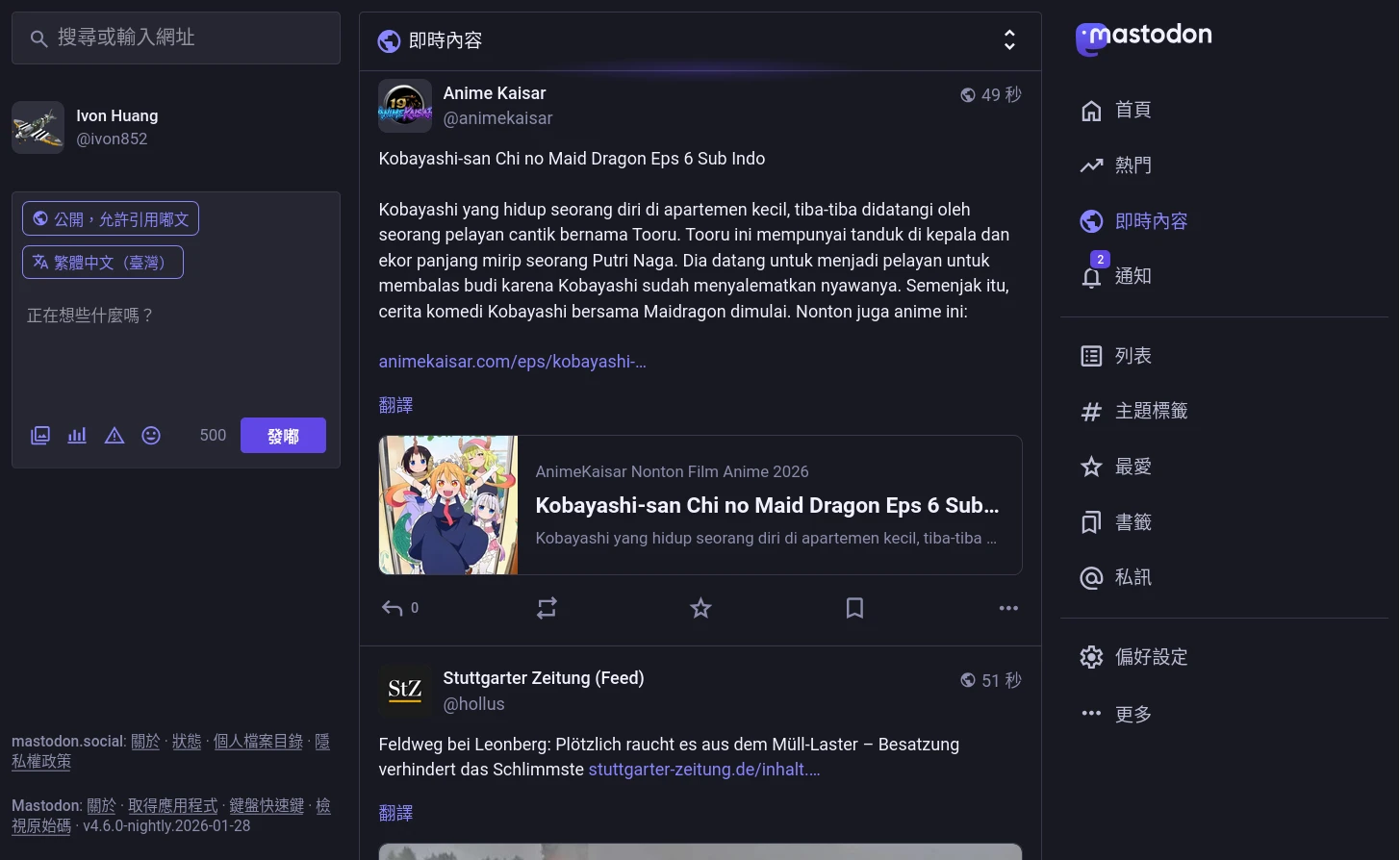
Task: Open the 繁體中文（臺灣） language selector
Action: 103,263
